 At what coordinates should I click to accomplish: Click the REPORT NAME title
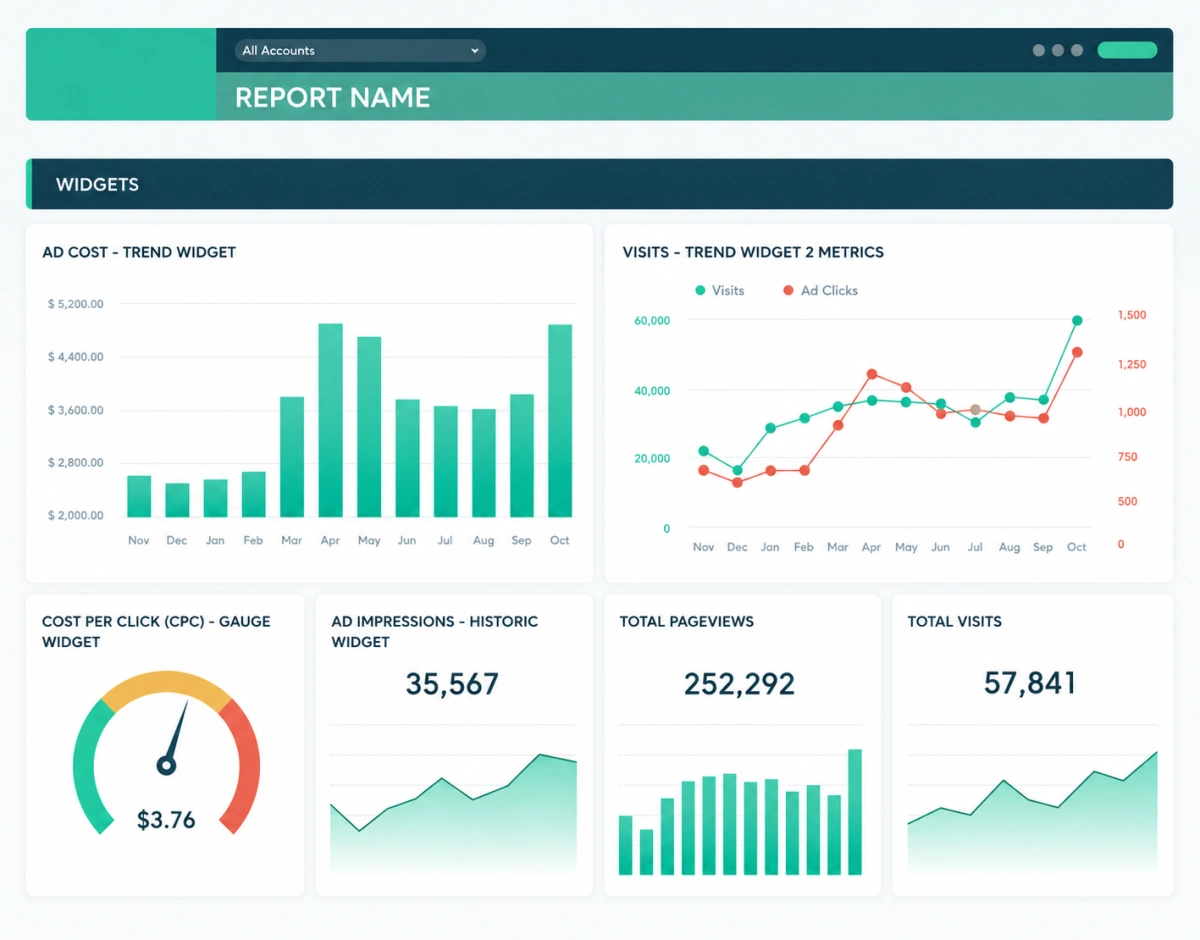click(x=332, y=97)
